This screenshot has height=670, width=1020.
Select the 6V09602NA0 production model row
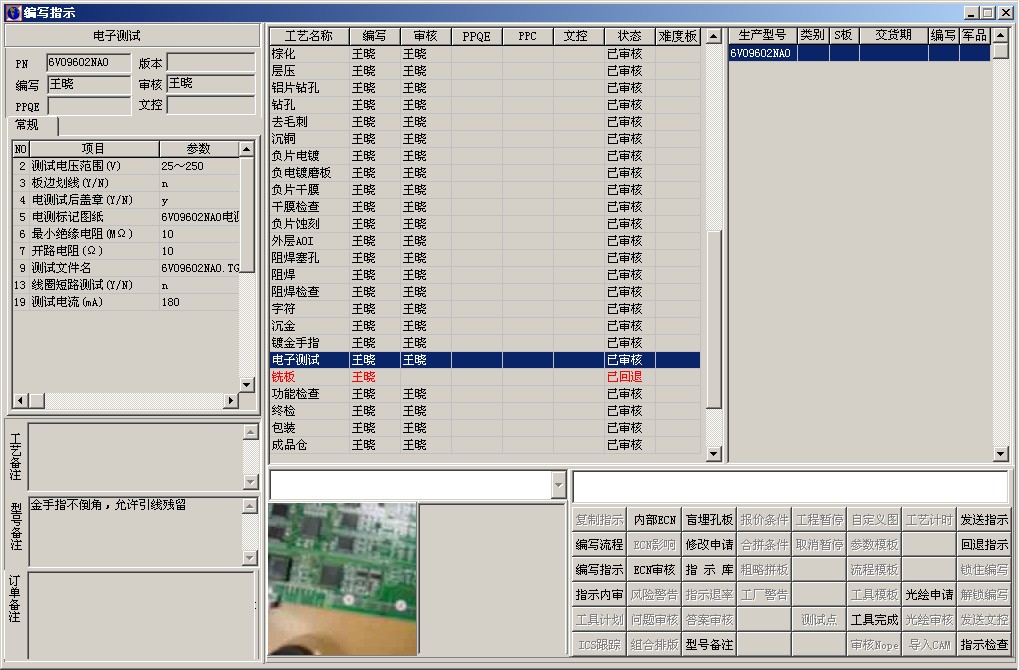coord(859,53)
